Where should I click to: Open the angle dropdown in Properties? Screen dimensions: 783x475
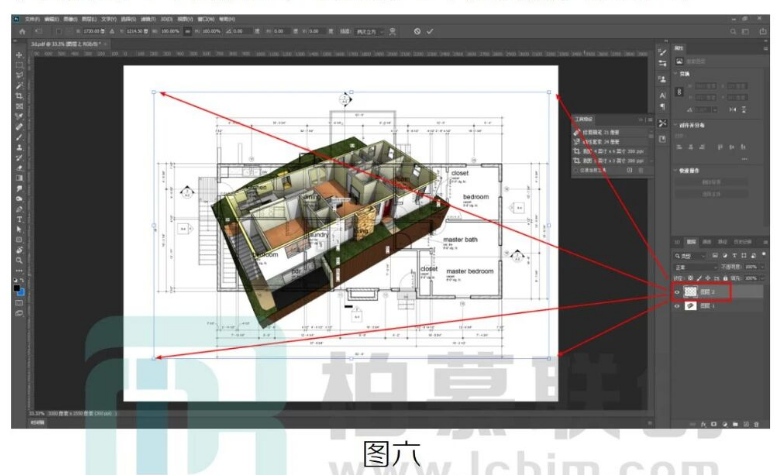tap(715, 109)
